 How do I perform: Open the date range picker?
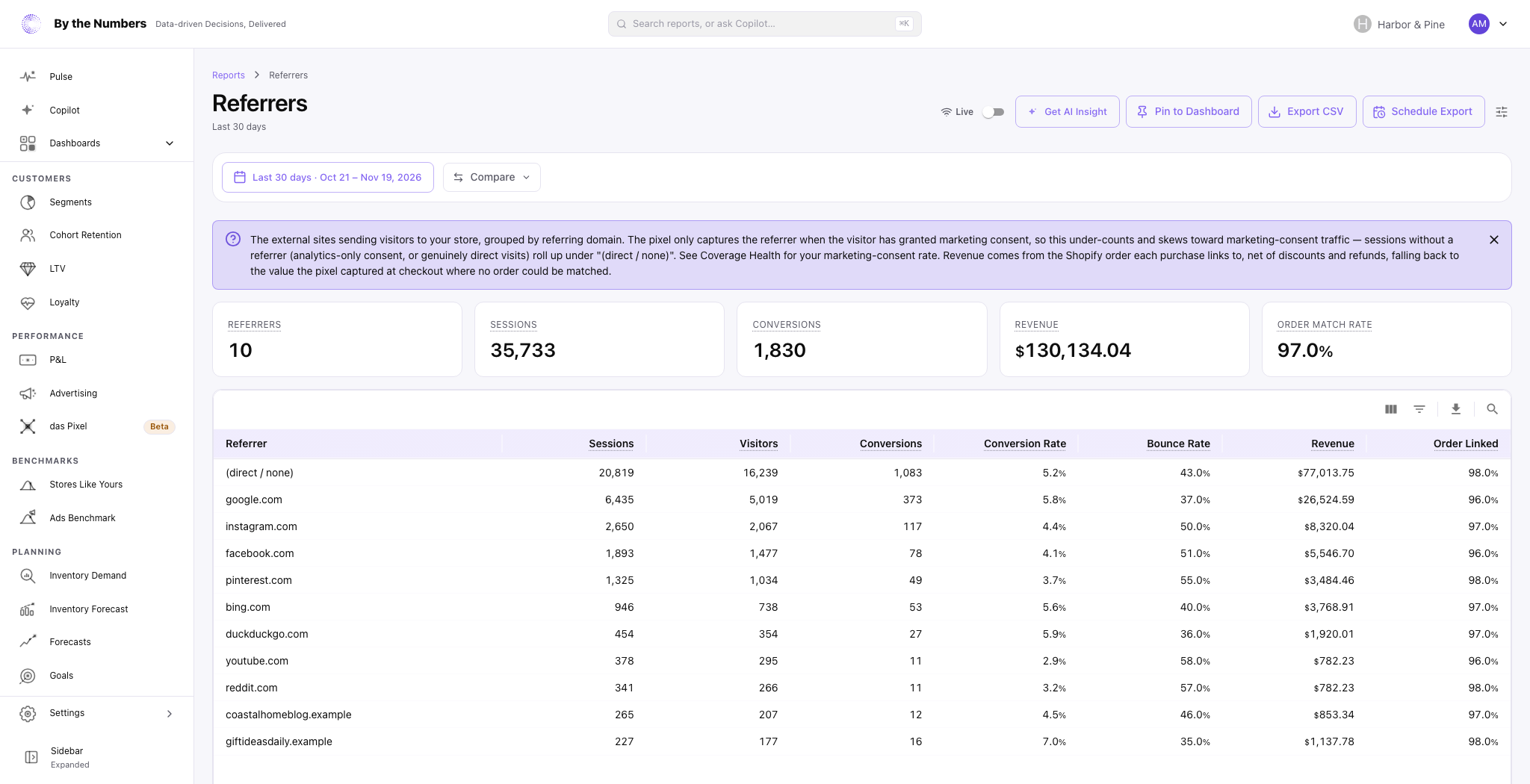coord(328,177)
